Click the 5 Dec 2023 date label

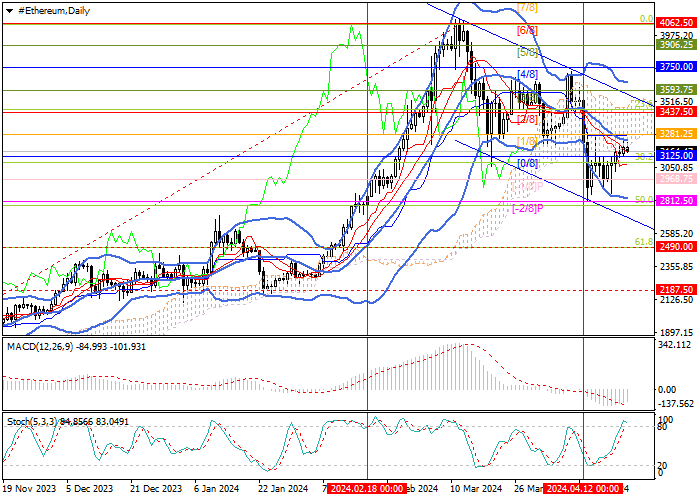pos(89,489)
